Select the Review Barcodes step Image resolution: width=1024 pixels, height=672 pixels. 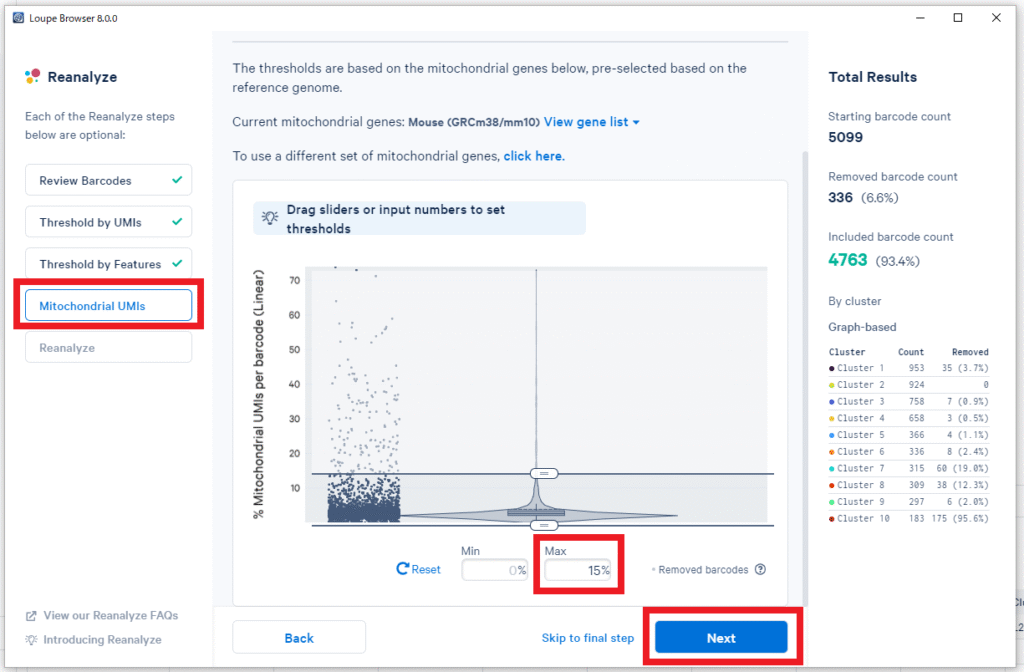108,181
